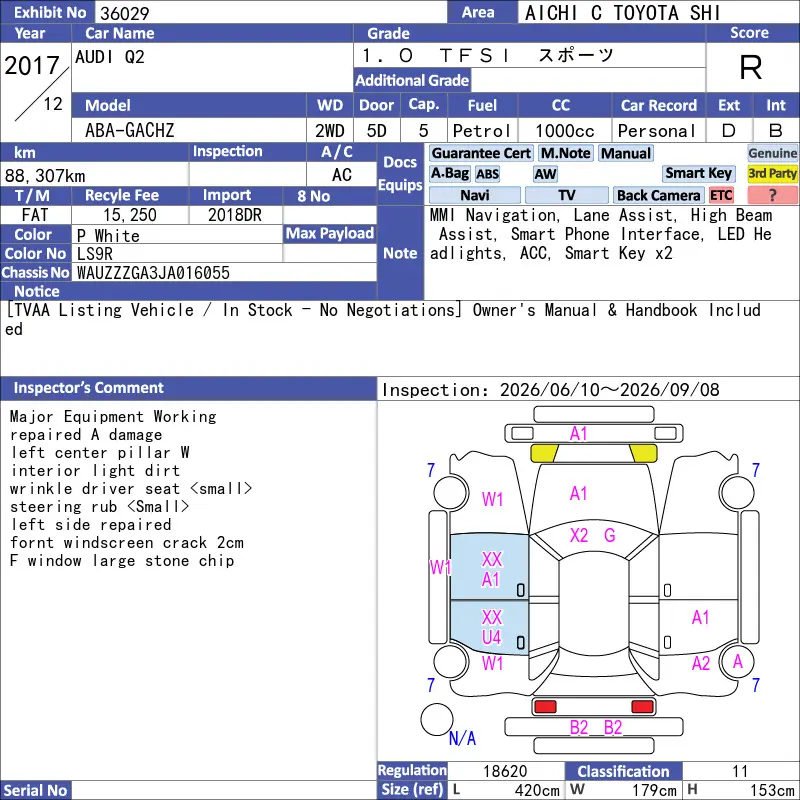The image size is (800, 800).
Task: Click the Guarantee Cert badge
Action: 481,153
